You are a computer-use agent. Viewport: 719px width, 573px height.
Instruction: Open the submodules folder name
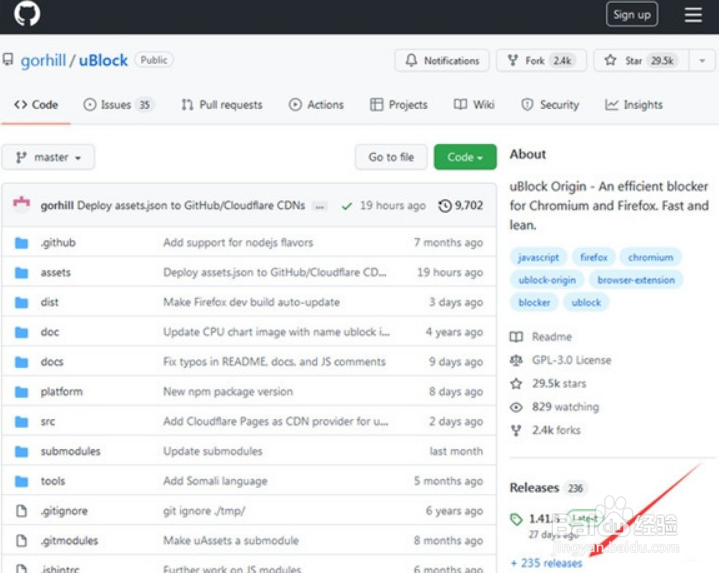(x=70, y=451)
